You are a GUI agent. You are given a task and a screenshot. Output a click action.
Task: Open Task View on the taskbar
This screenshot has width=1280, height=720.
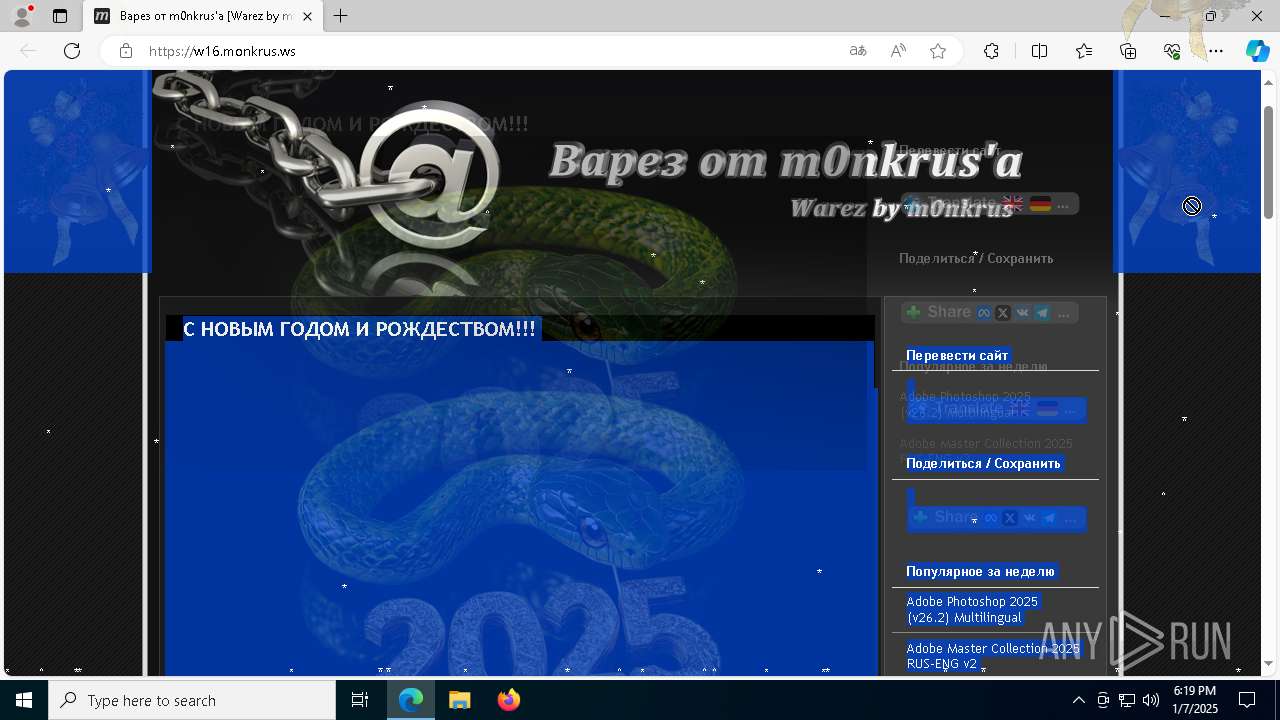click(x=360, y=700)
